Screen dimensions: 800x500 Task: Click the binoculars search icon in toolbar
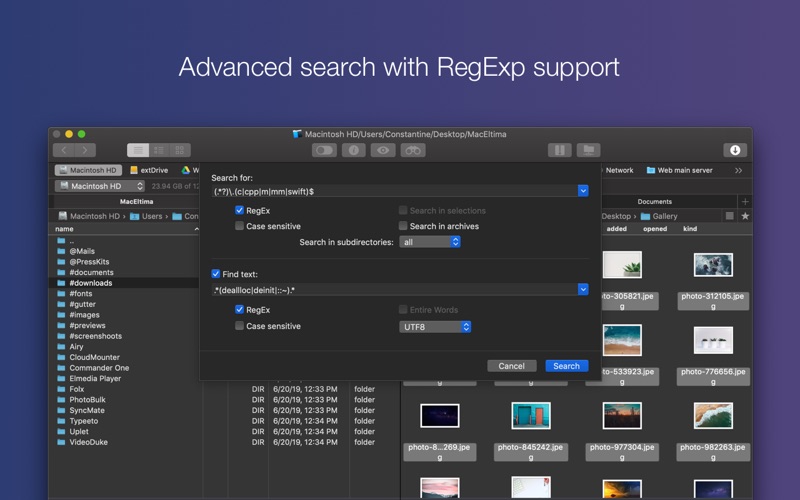point(413,150)
